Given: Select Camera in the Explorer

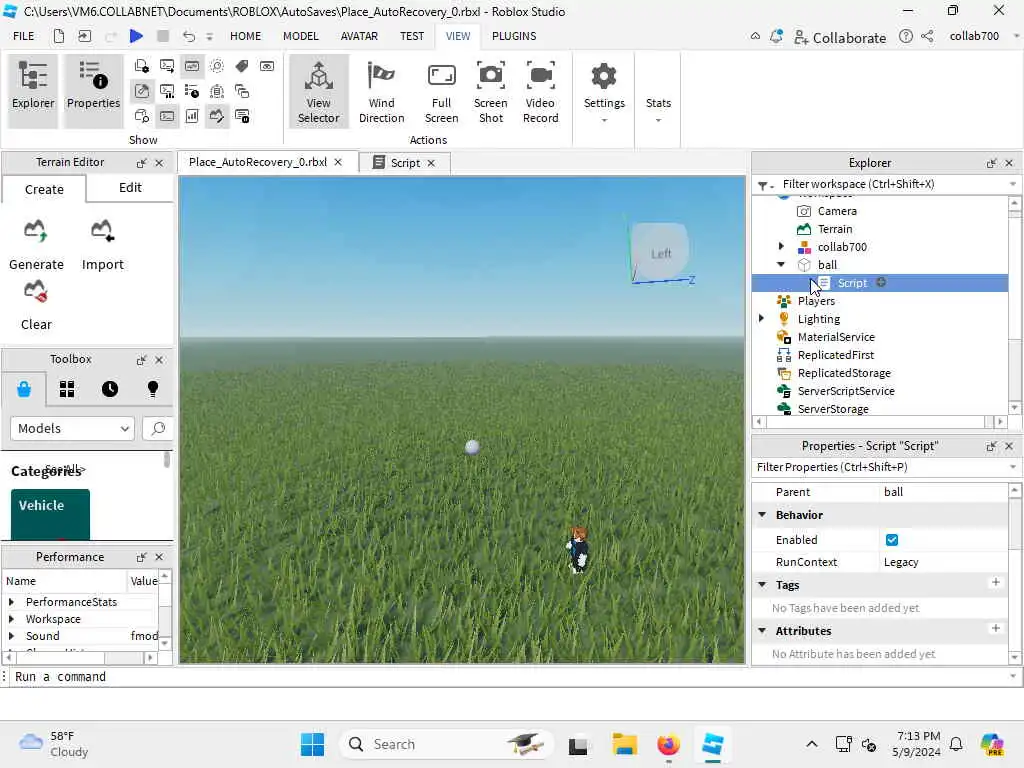Looking at the screenshot, I should [837, 211].
